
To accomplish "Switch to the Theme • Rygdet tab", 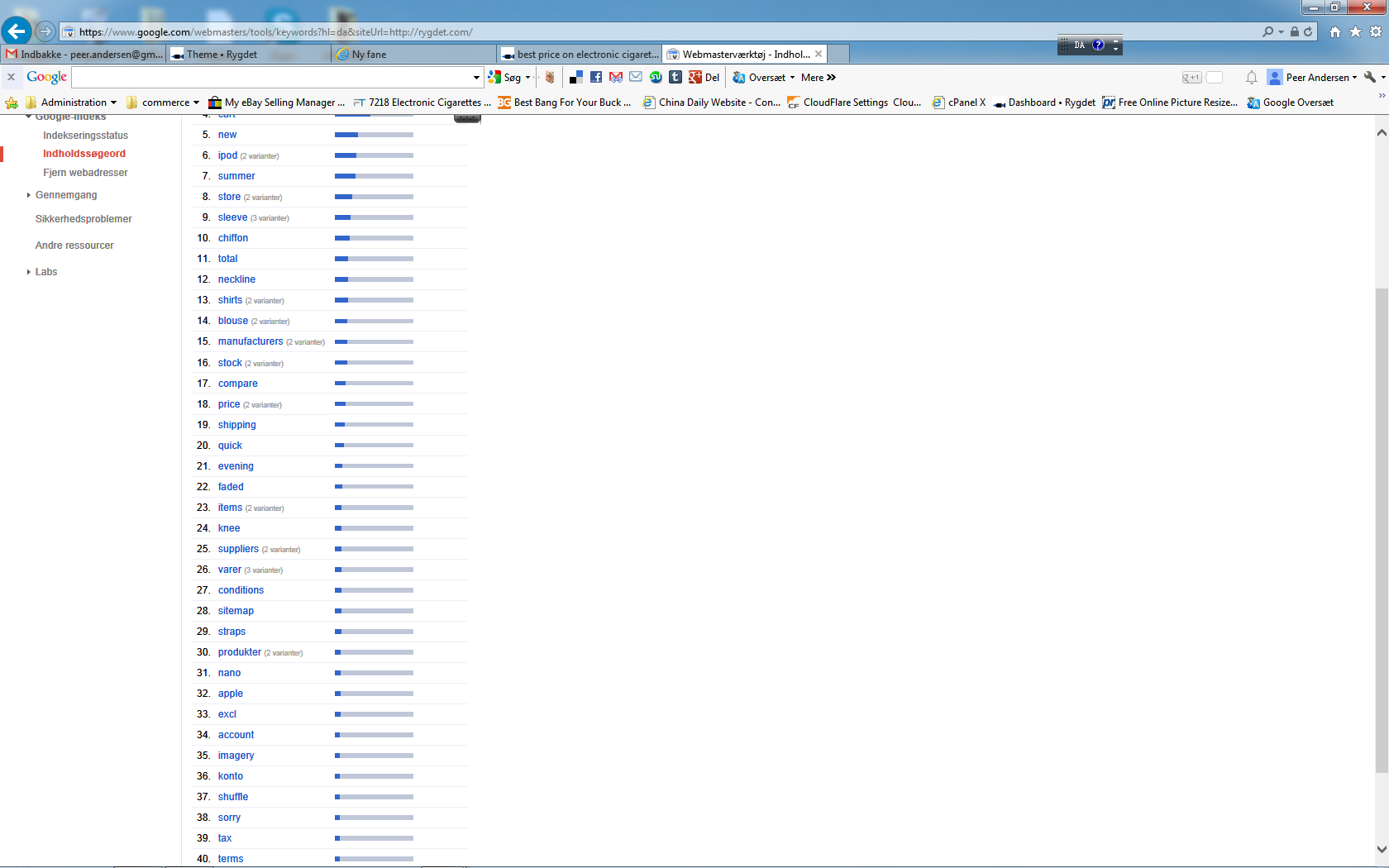I will (250, 54).
